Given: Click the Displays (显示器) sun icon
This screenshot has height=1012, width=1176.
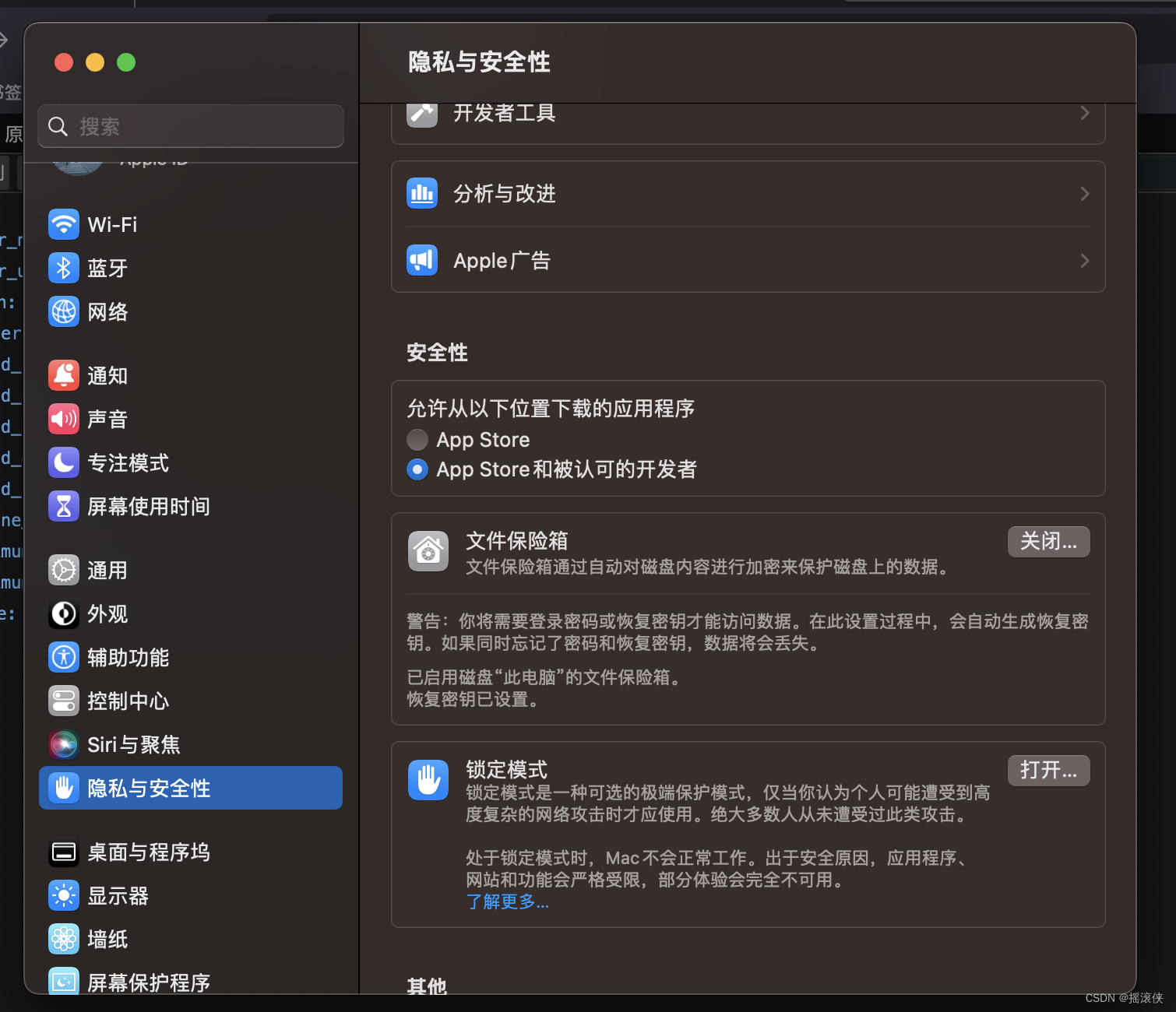Looking at the screenshot, I should pyautogui.click(x=64, y=896).
